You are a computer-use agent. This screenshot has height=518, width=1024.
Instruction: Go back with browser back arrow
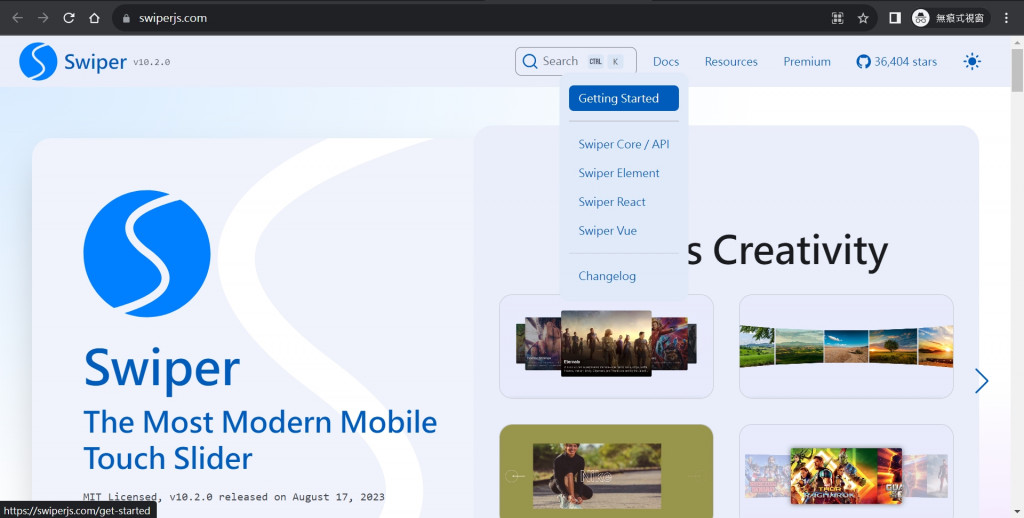coord(18,18)
